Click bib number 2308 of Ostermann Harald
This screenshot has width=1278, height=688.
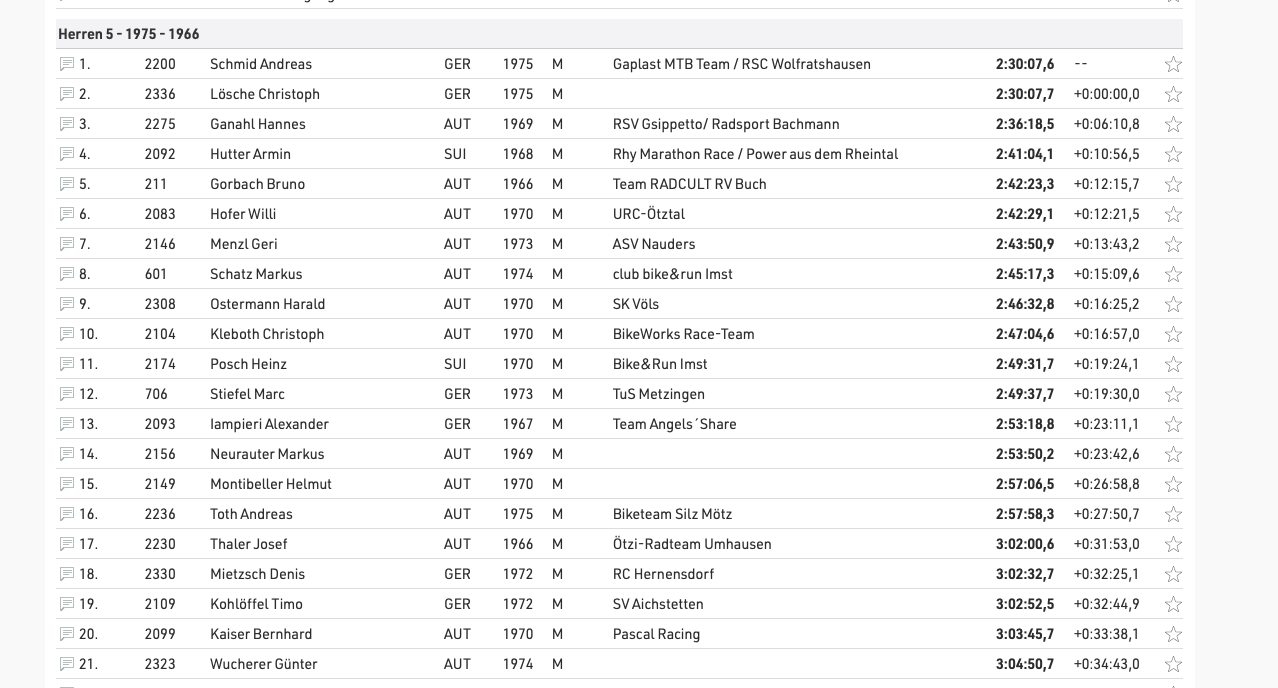point(160,304)
